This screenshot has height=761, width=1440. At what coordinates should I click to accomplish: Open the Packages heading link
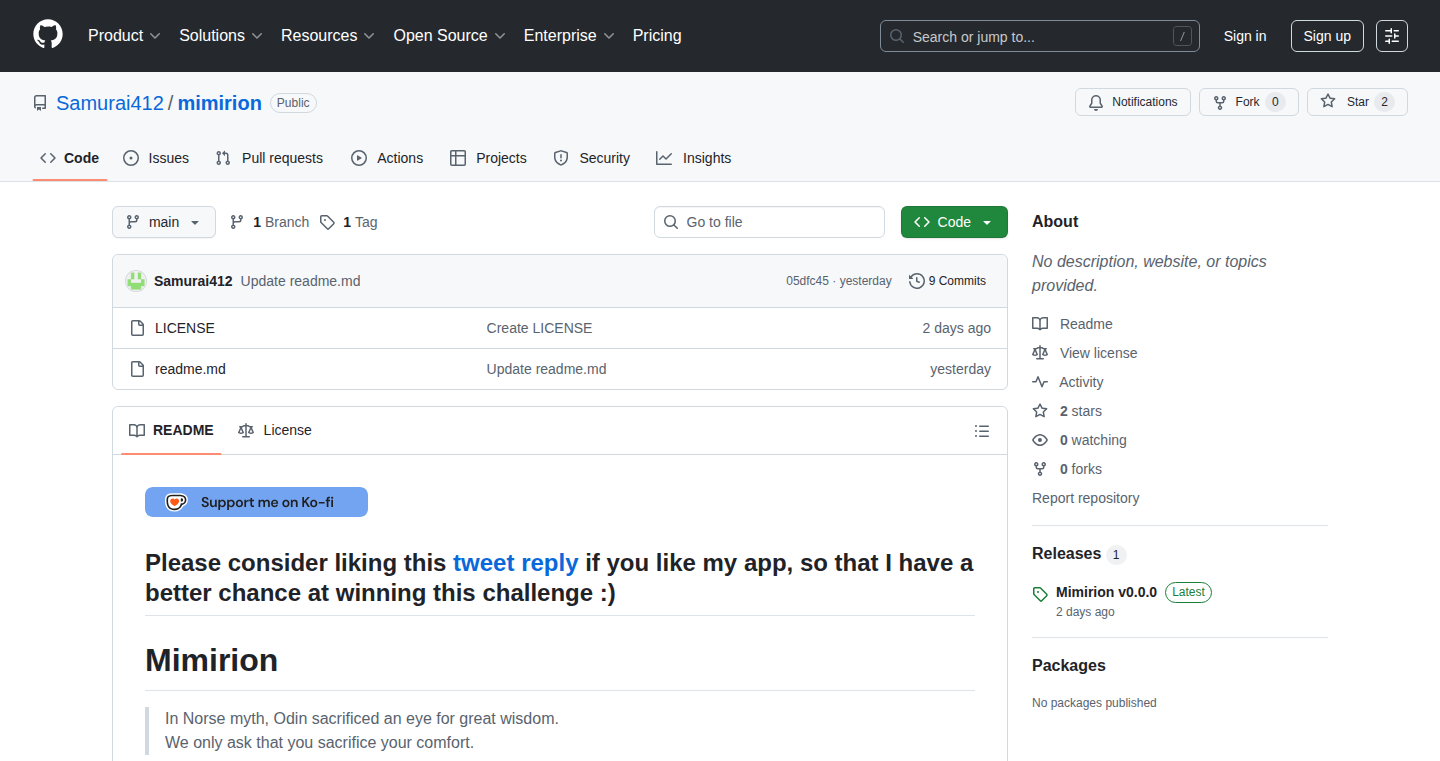(1069, 666)
